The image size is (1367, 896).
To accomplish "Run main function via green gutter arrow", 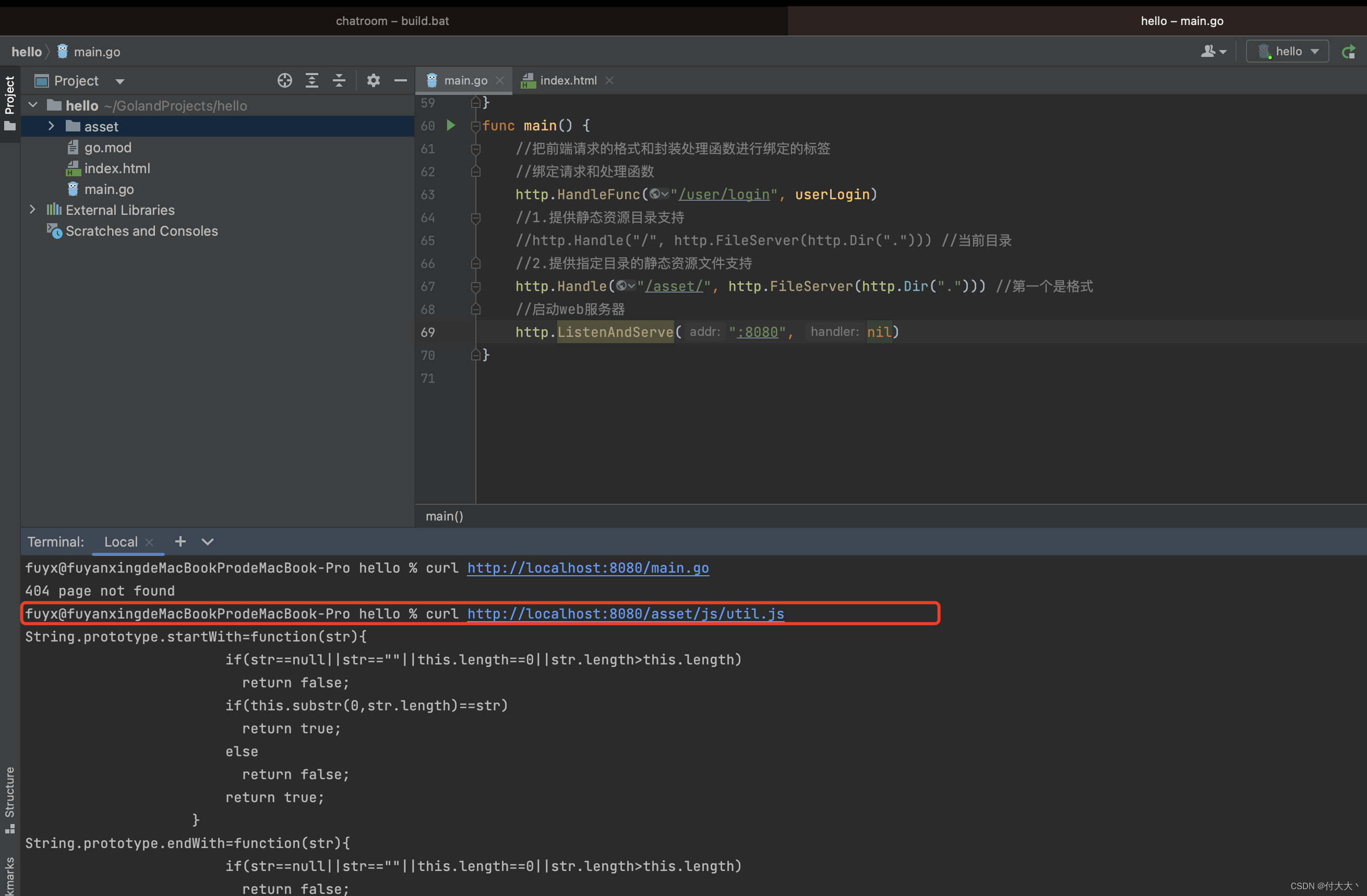I will (451, 125).
